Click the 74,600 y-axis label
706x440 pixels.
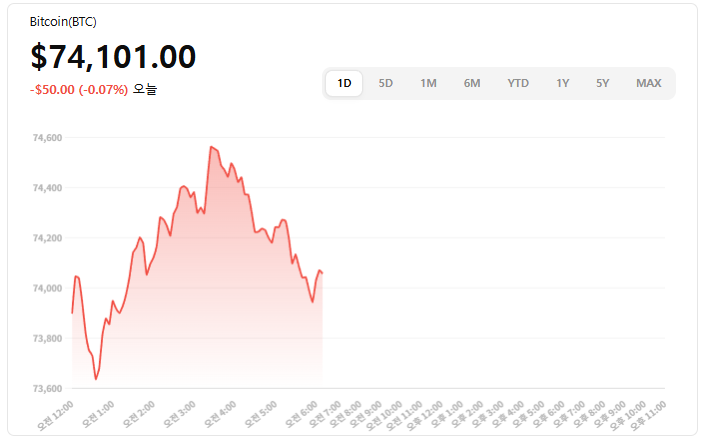(x=48, y=138)
